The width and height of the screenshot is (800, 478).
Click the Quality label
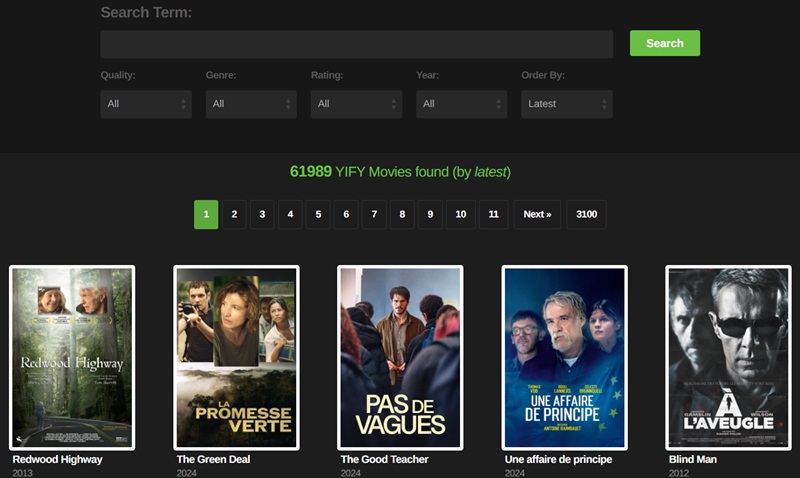[x=118, y=75]
